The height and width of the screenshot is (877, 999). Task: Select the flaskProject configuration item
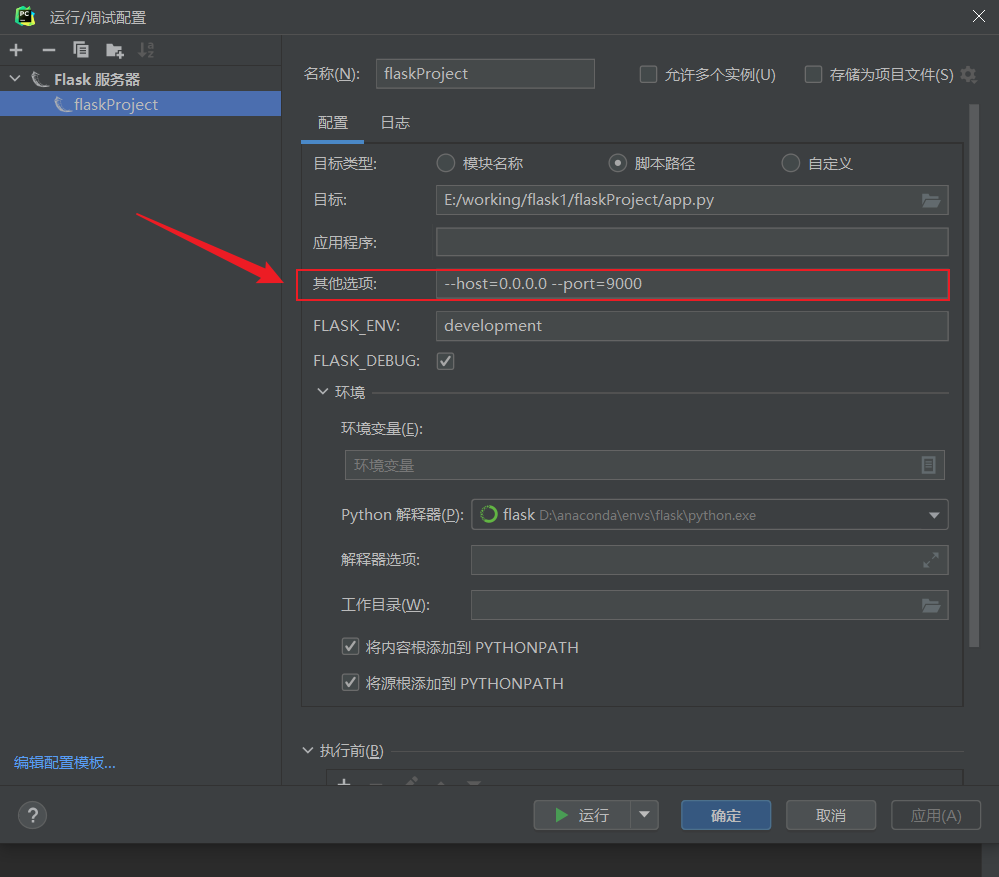pyautogui.click(x=115, y=104)
